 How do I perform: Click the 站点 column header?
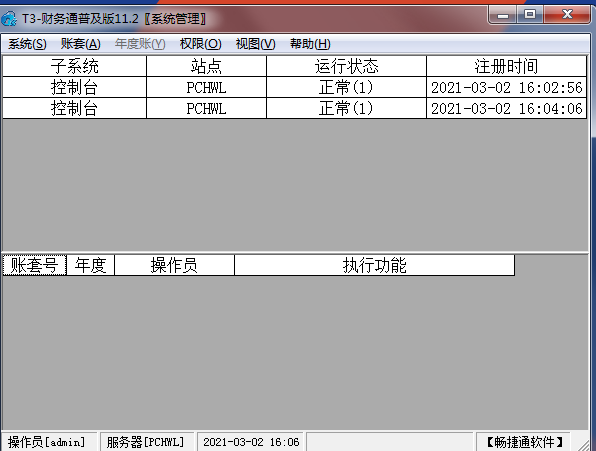pyautogui.click(x=206, y=66)
